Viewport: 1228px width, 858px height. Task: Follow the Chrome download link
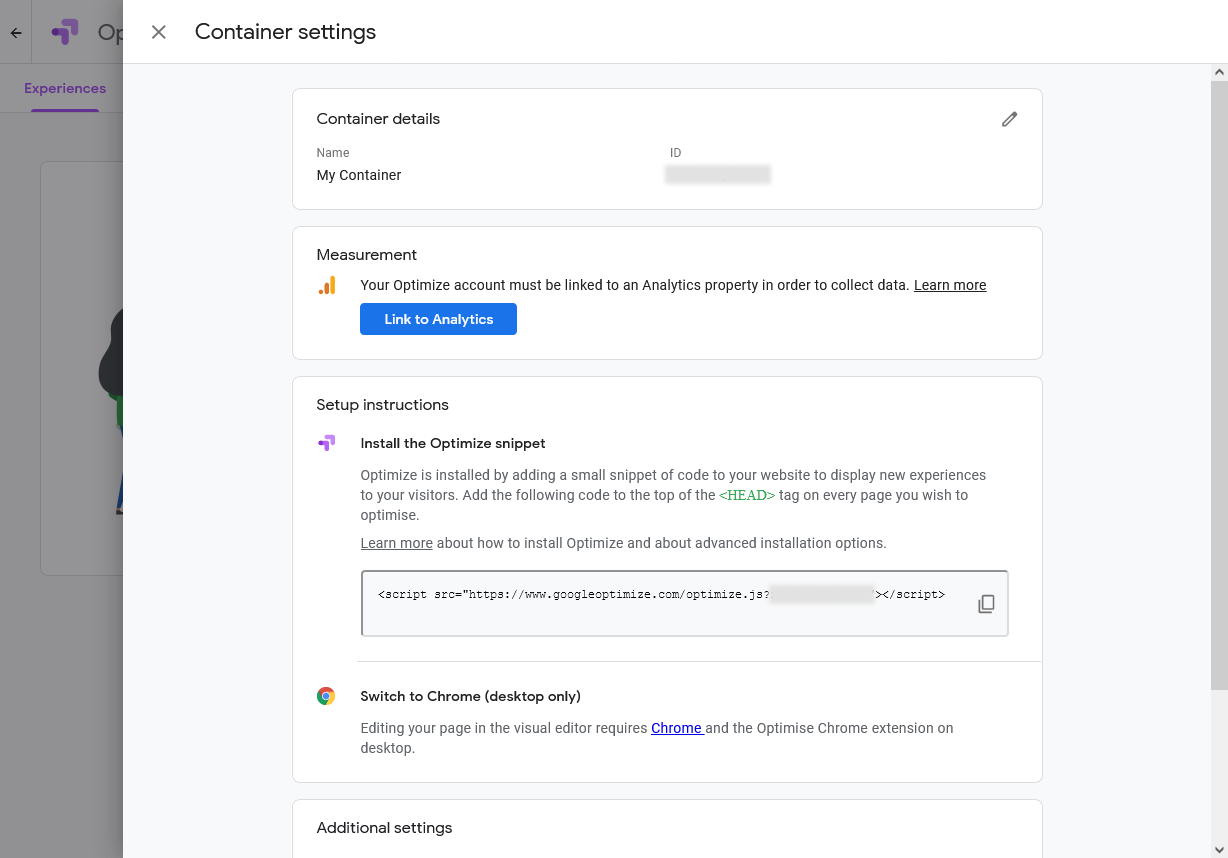click(x=677, y=728)
